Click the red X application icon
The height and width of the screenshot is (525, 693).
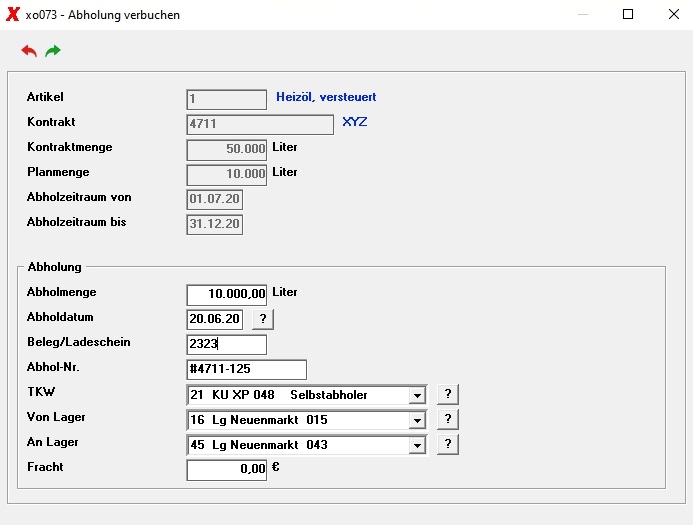12,15
